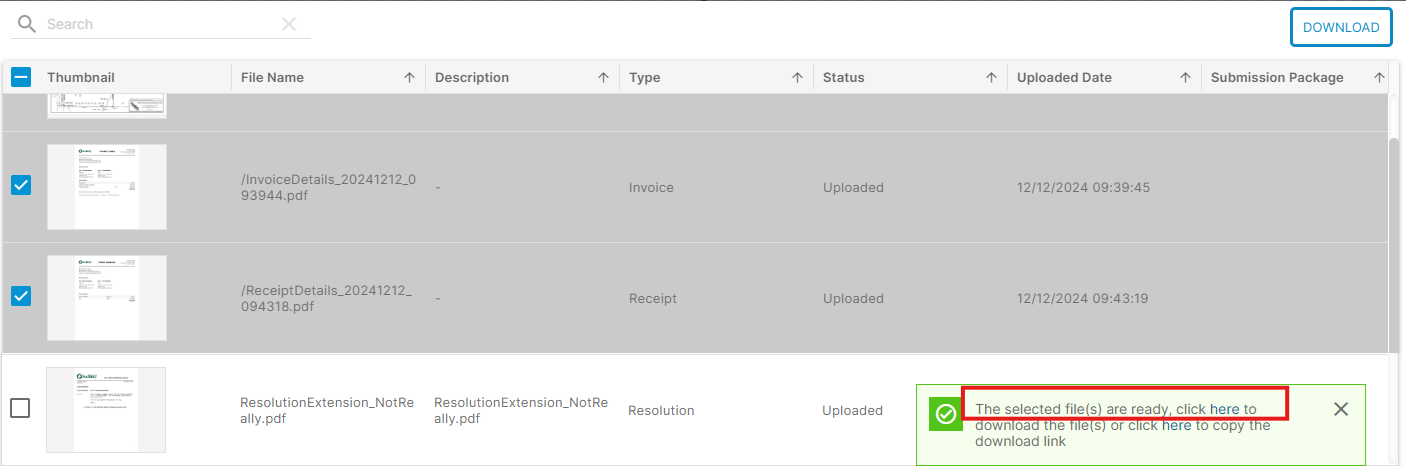The height and width of the screenshot is (466, 1406).
Task: Sort by File Name arrow icon
Action: tap(409, 78)
